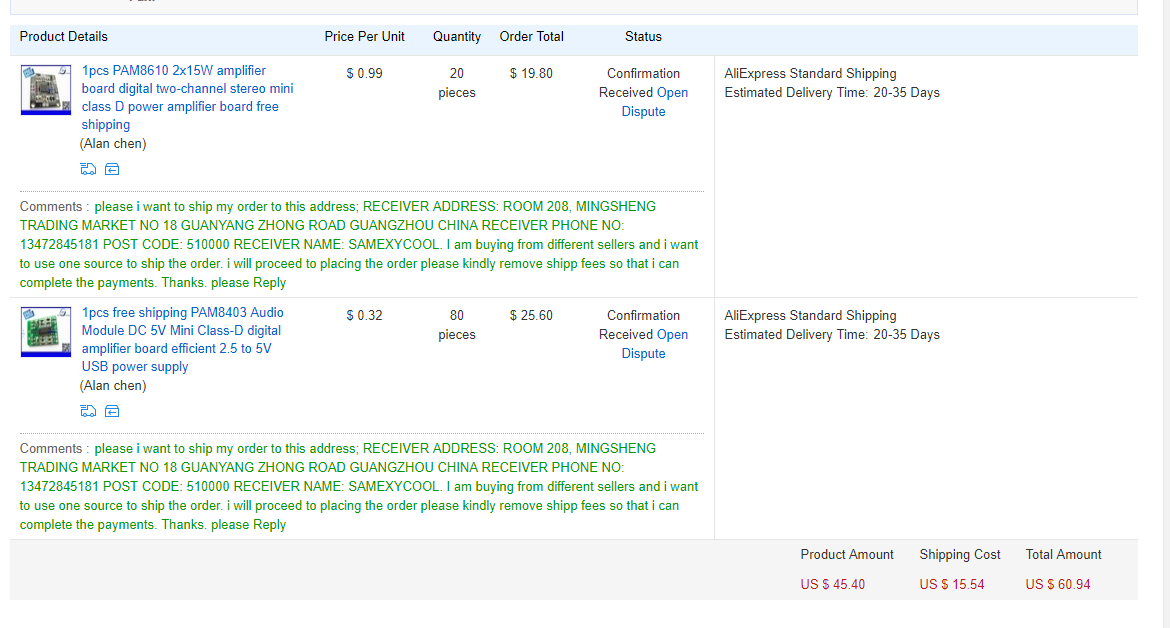Screen dimensions: 1170x628
Task: Click the $ 19.80 order total for PAM8610
Action: coord(531,74)
